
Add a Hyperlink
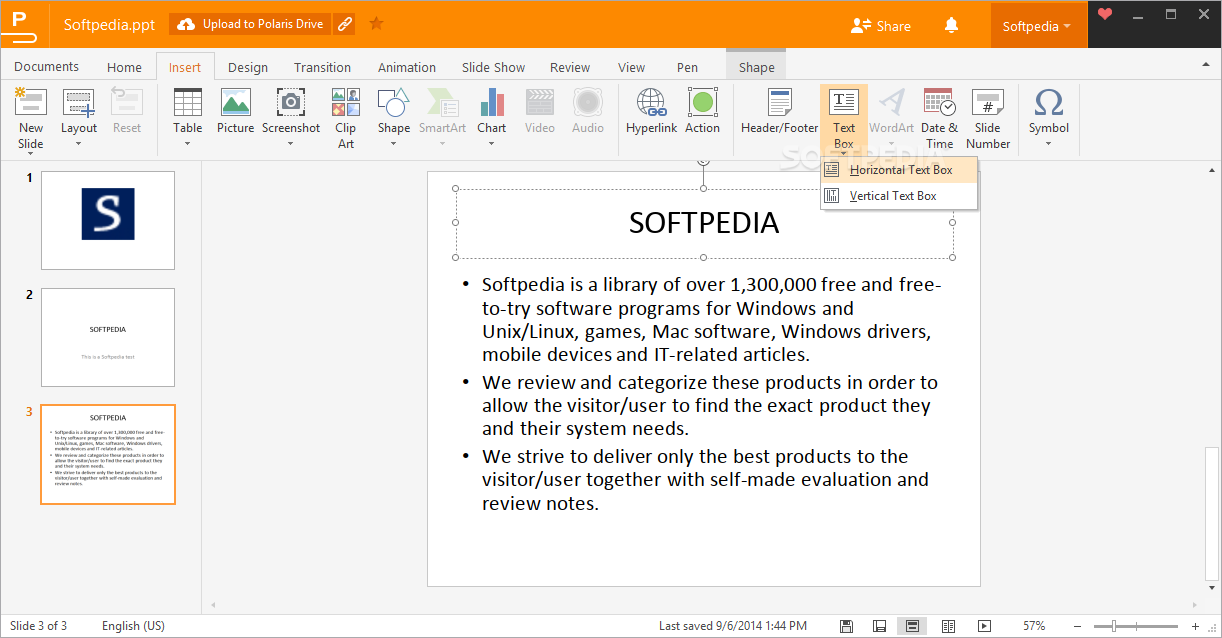[x=651, y=110]
